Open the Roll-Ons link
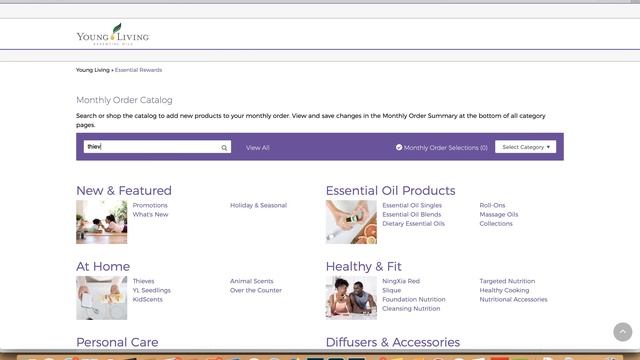The image size is (640, 360). (492, 205)
